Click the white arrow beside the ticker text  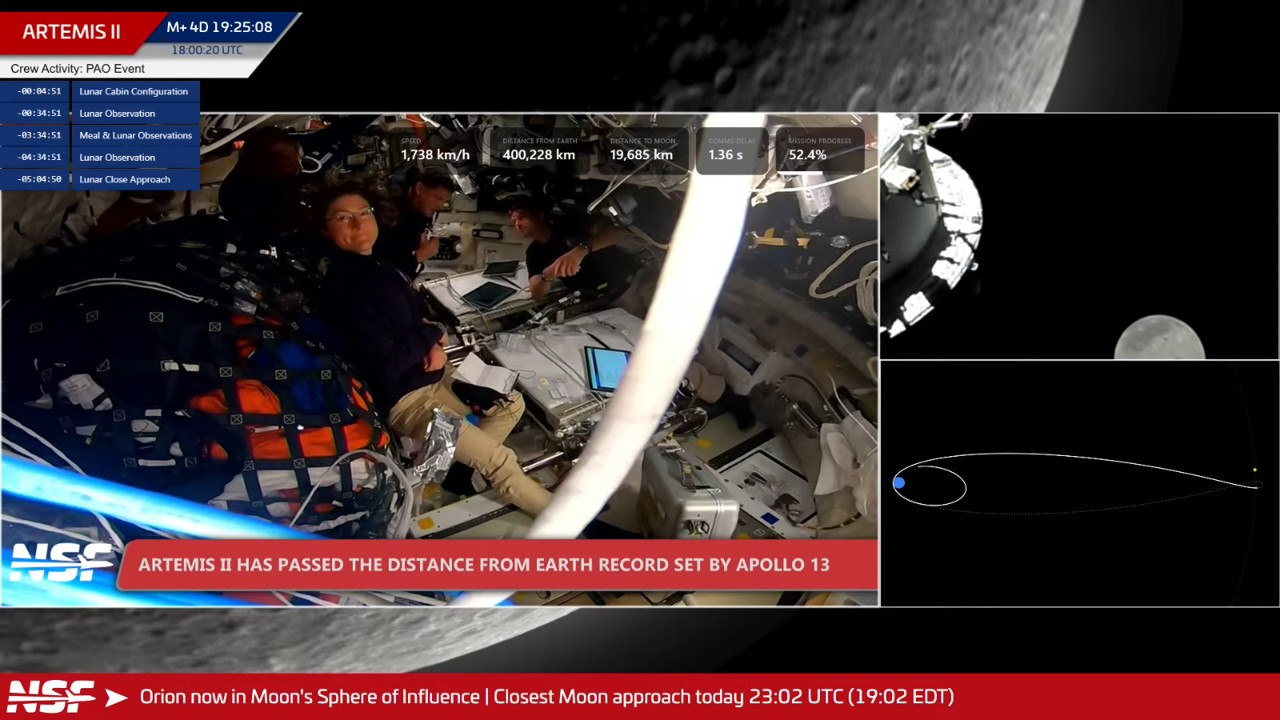(x=116, y=697)
